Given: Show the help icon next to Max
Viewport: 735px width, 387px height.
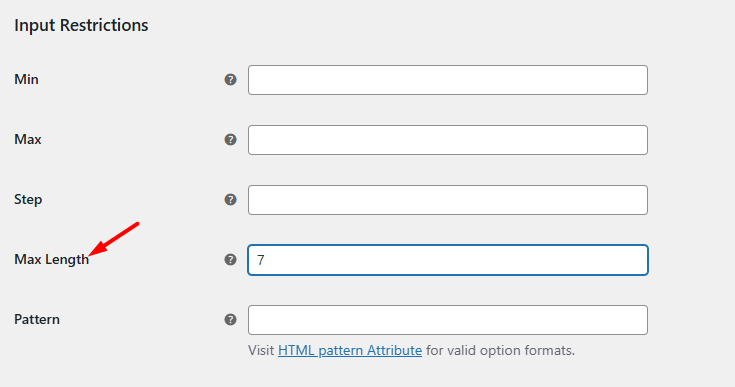Looking at the screenshot, I should [x=230, y=140].
